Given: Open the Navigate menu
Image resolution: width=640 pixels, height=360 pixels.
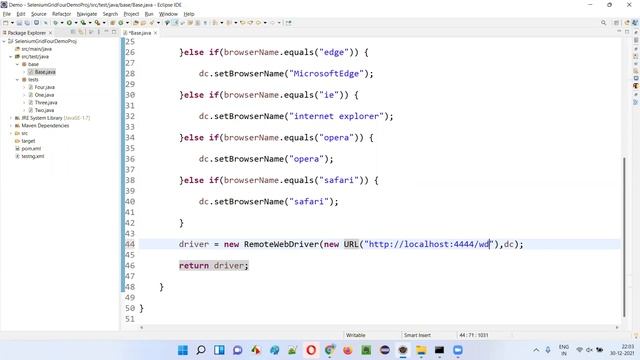Looking at the screenshot, I should coord(87,14).
